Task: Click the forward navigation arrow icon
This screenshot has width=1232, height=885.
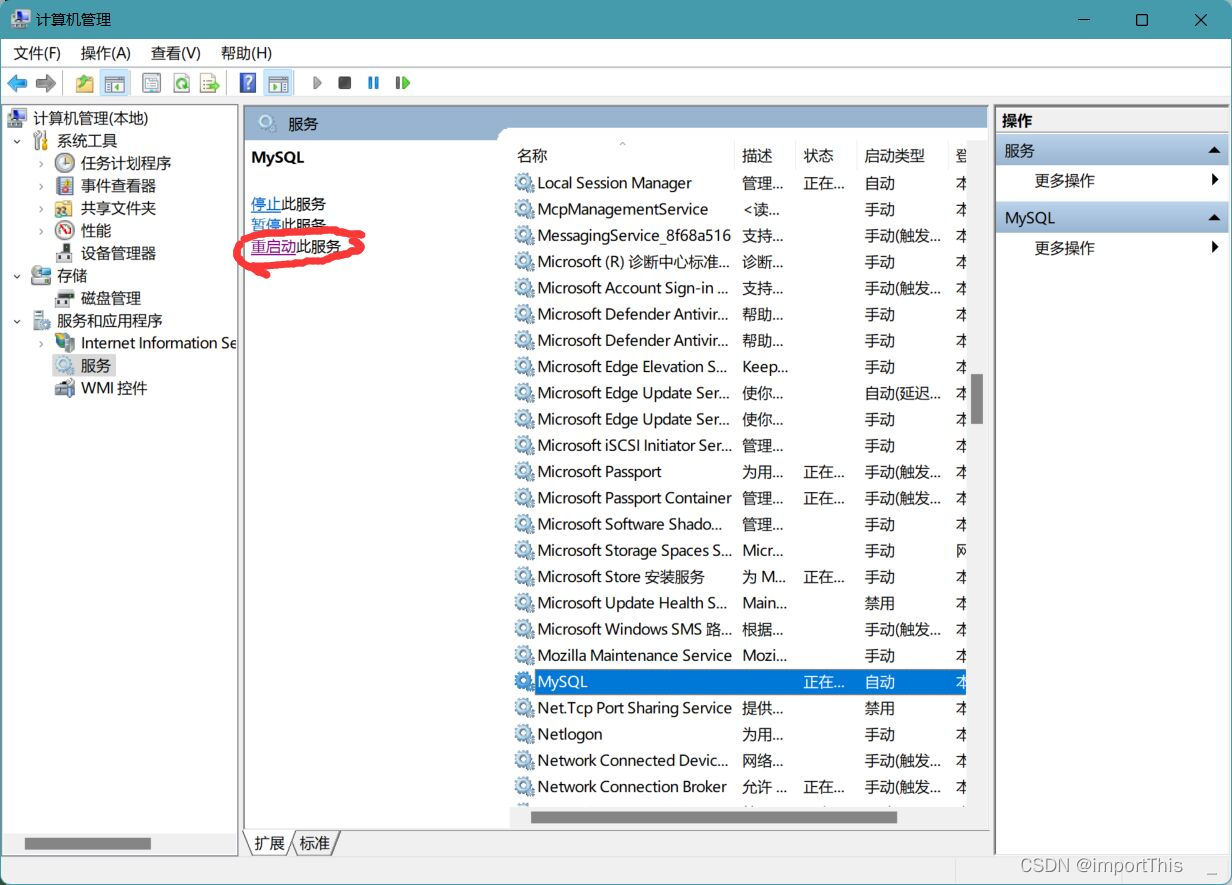Action: coord(45,82)
